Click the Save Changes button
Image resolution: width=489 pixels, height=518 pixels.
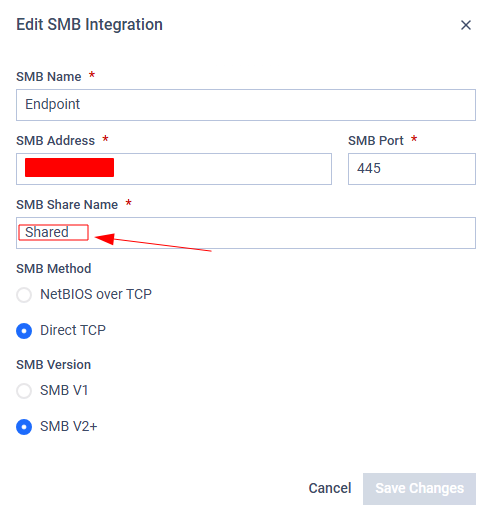(419, 489)
